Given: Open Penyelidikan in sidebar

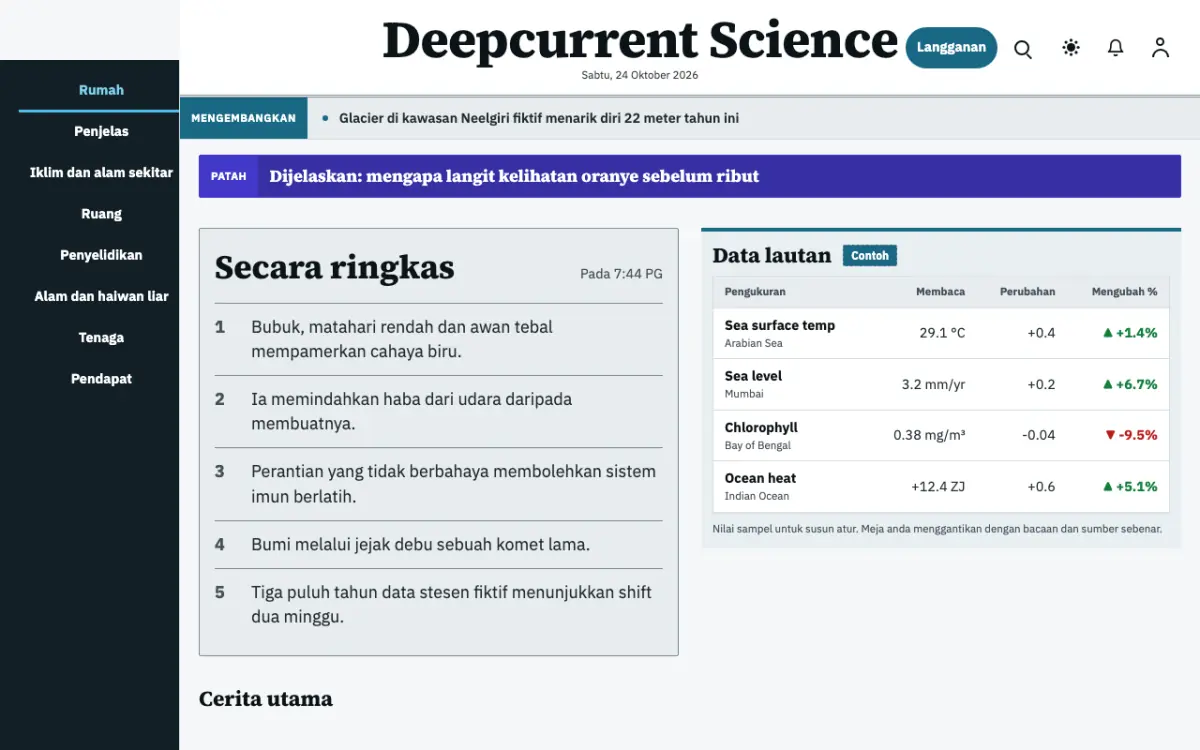Looking at the screenshot, I should tap(101, 255).
